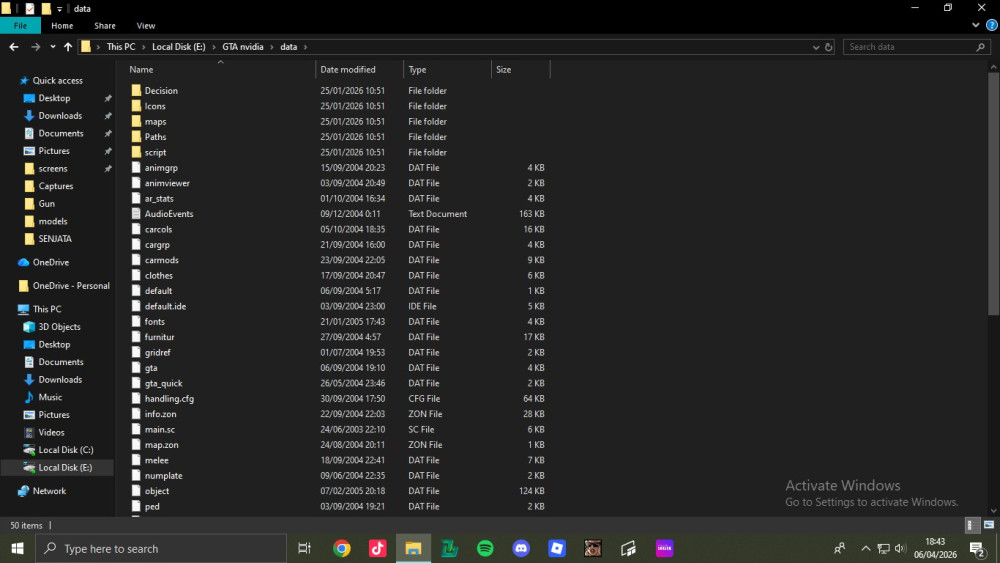Open Videos under This PC
Viewport: 1000px width, 563px height.
[51, 432]
